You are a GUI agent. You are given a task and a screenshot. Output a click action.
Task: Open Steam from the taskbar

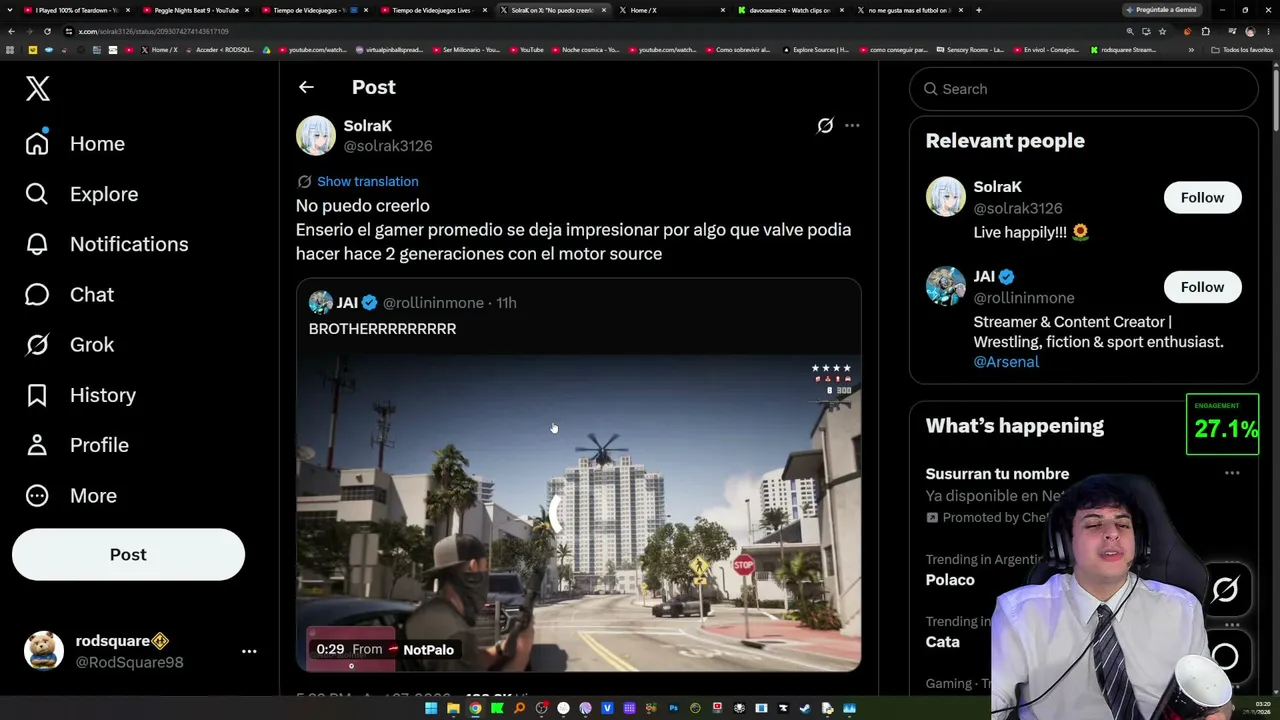(805, 709)
